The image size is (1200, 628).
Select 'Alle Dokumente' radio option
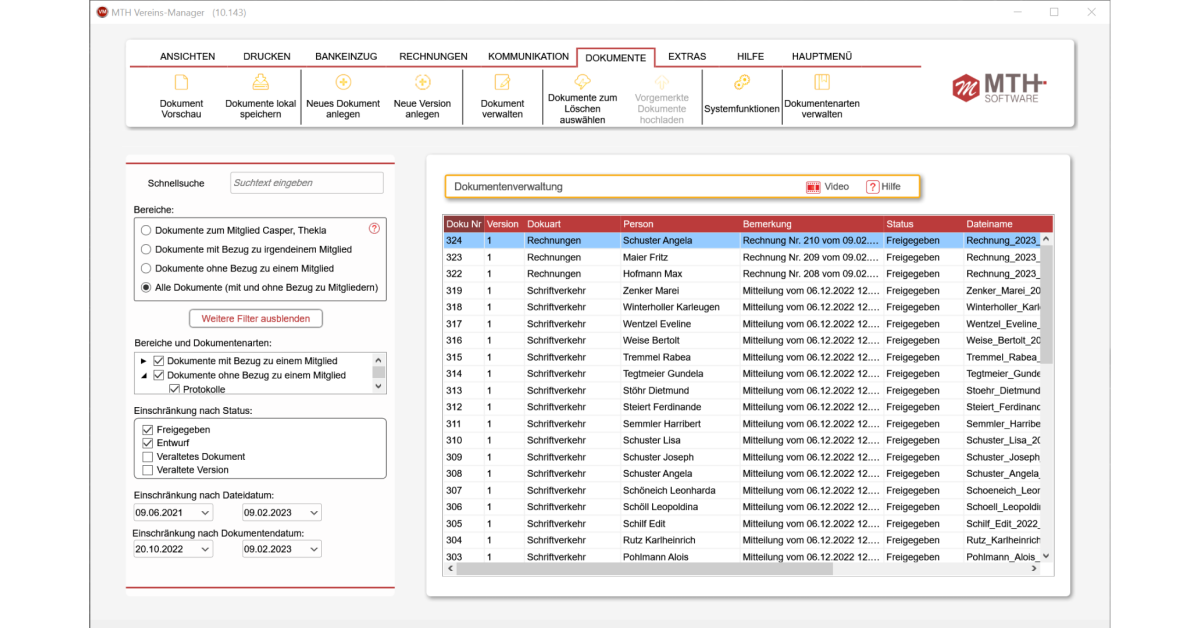click(x=146, y=288)
